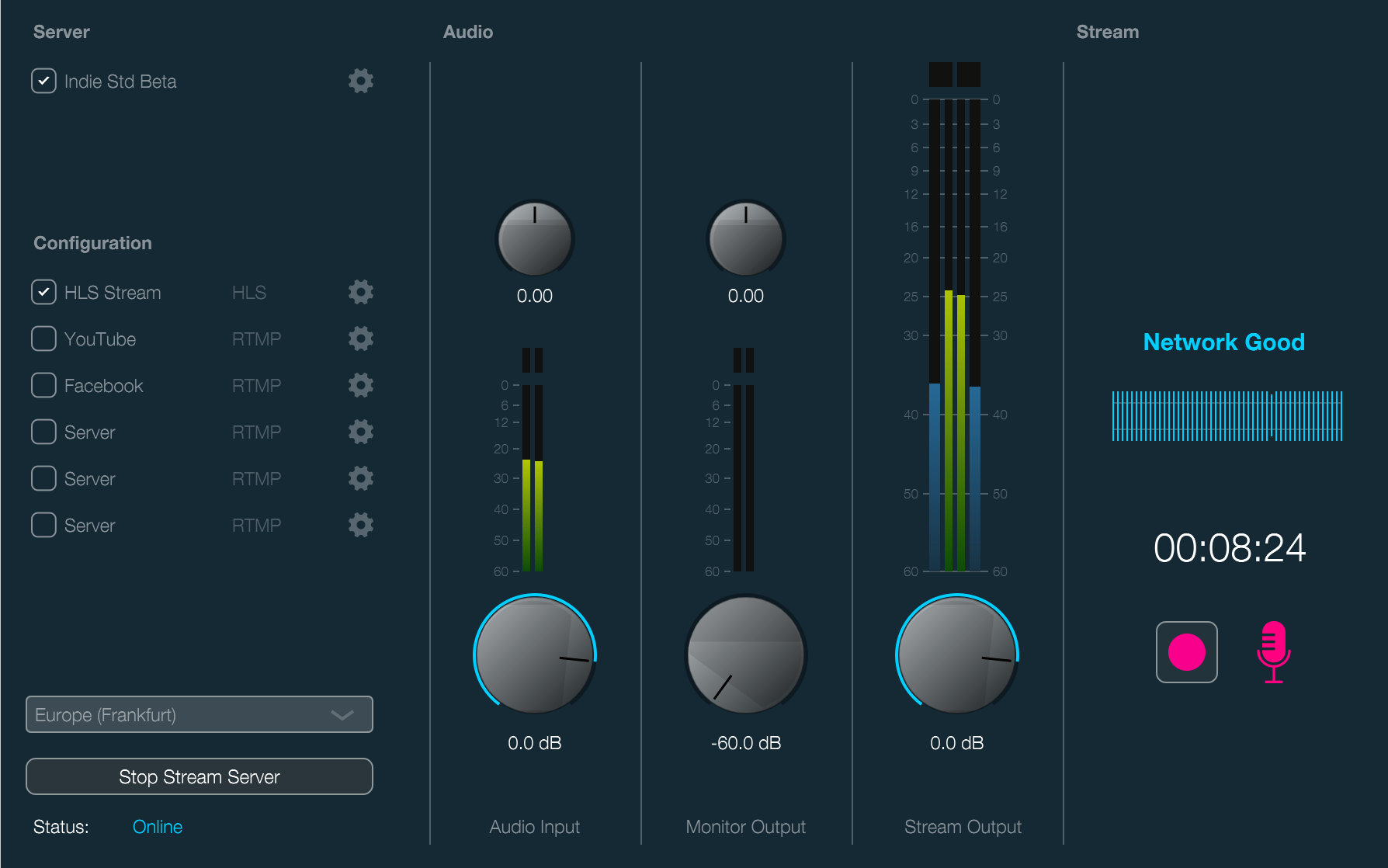Click the Indie Std Beta label
Image resolution: width=1388 pixels, height=868 pixels.
(120, 82)
